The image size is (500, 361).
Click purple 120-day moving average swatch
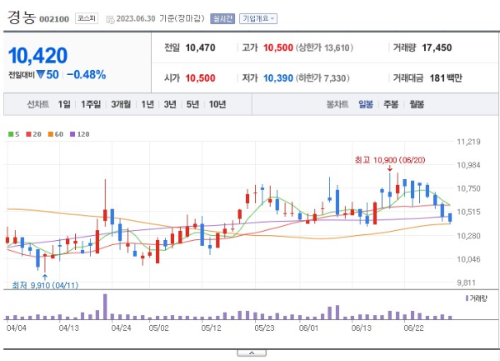72,134
